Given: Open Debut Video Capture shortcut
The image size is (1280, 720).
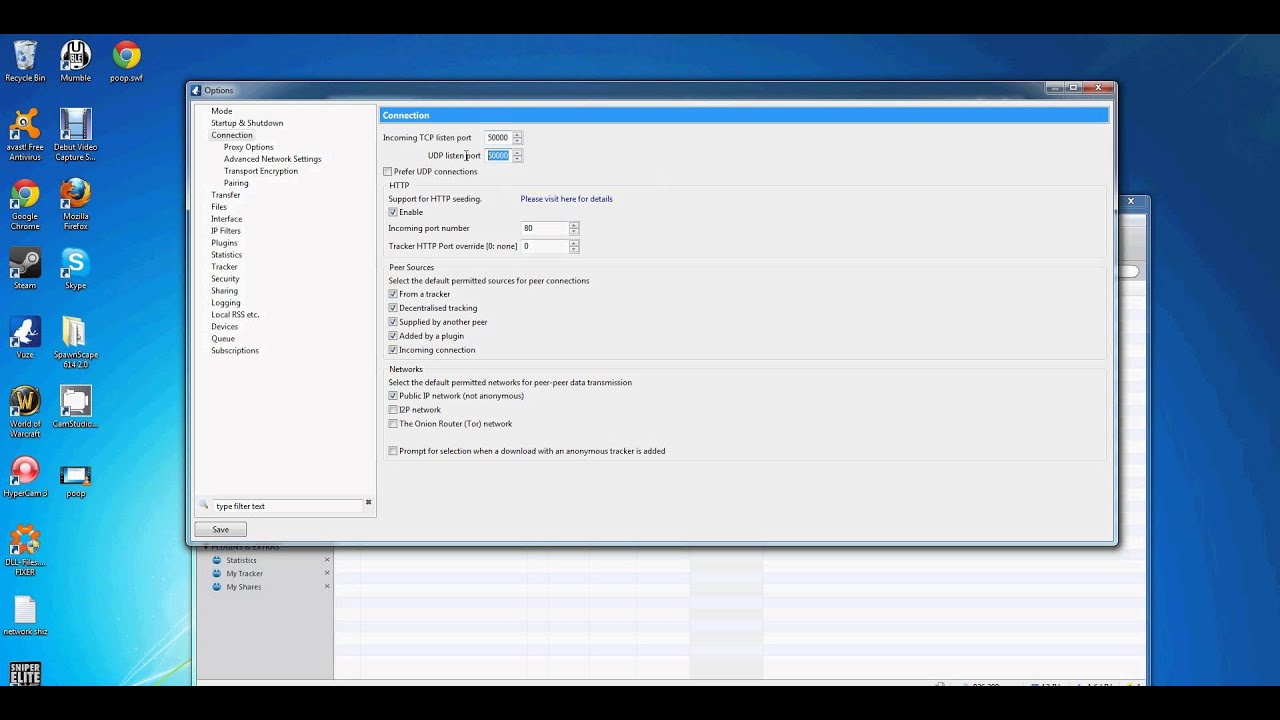Looking at the screenshot, I should click(x=75, y=134).
